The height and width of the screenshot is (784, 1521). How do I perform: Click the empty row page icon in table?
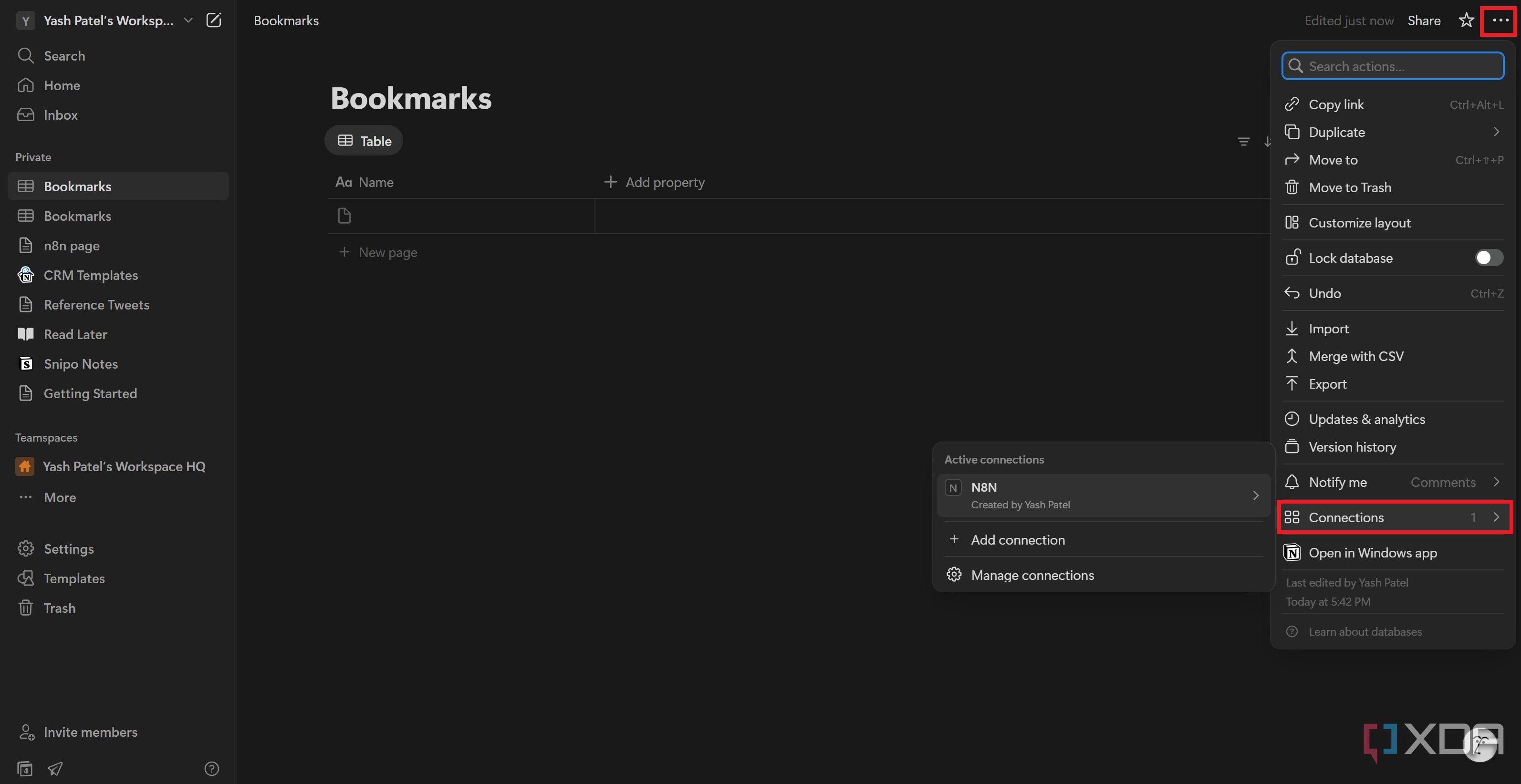[x=344, y=216]
